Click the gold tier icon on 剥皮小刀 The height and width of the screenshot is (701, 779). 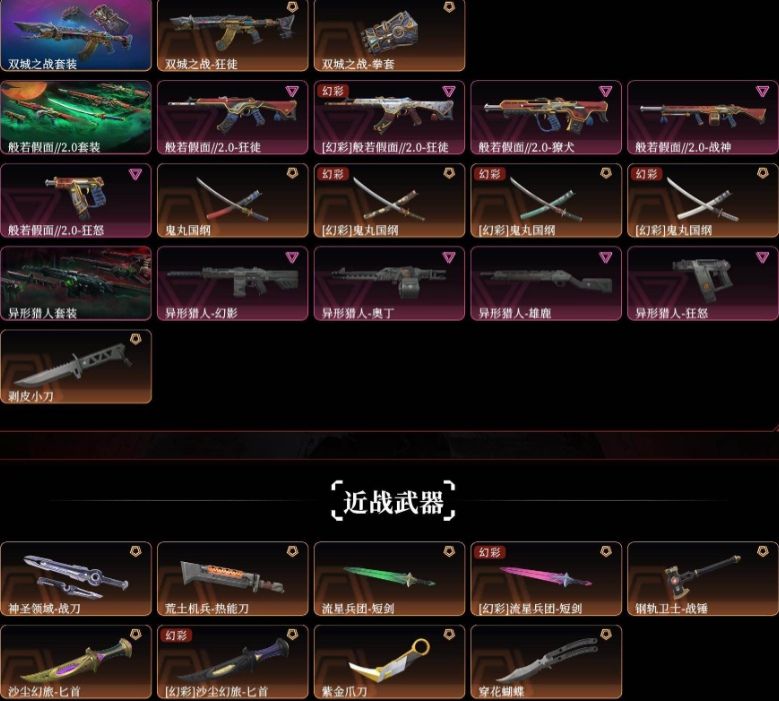[x=136, y=339]
